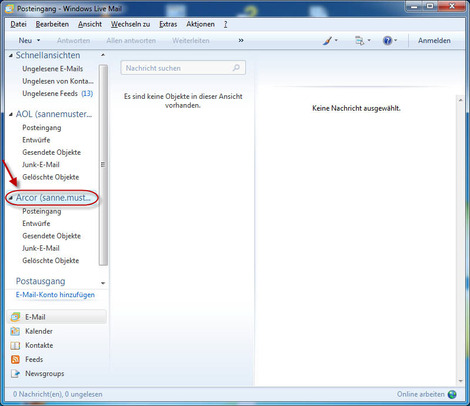Open the Neu dropdown arrow
This screenshot has height=406, width=470.
[38, 41]
